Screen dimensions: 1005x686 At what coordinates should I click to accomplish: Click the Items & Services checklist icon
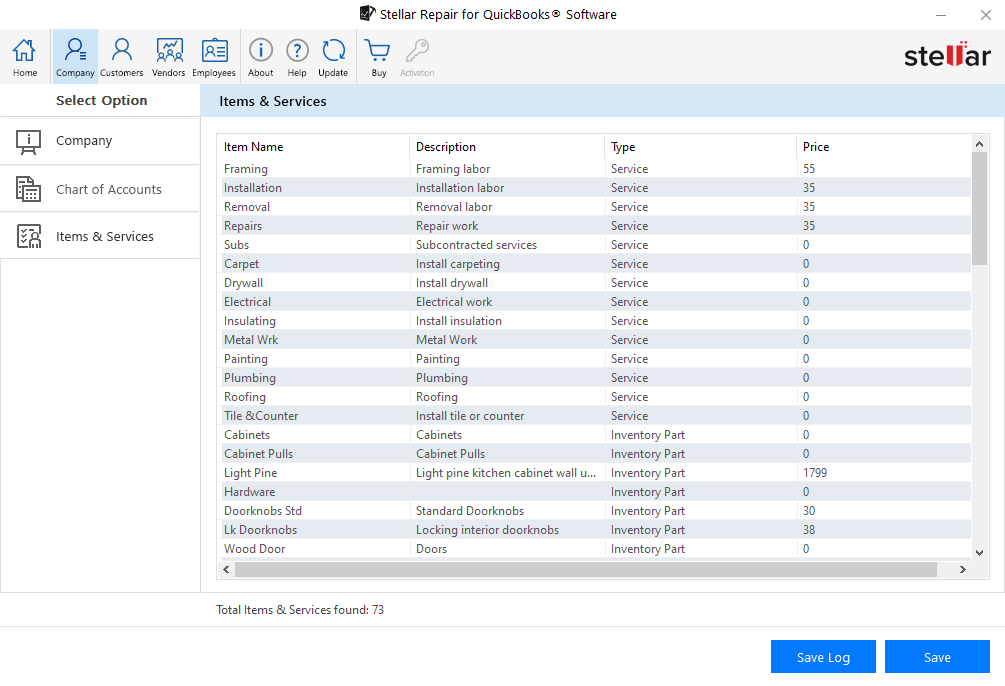pos(28,236)
